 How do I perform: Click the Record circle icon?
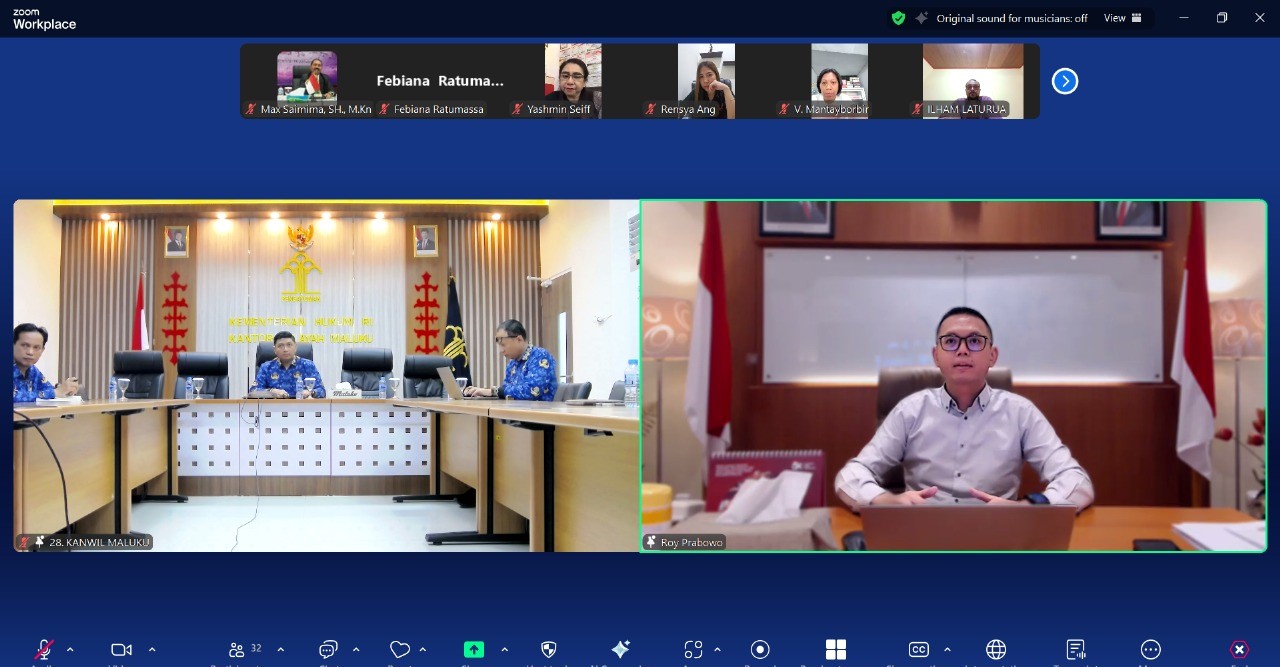pos(760,650)
